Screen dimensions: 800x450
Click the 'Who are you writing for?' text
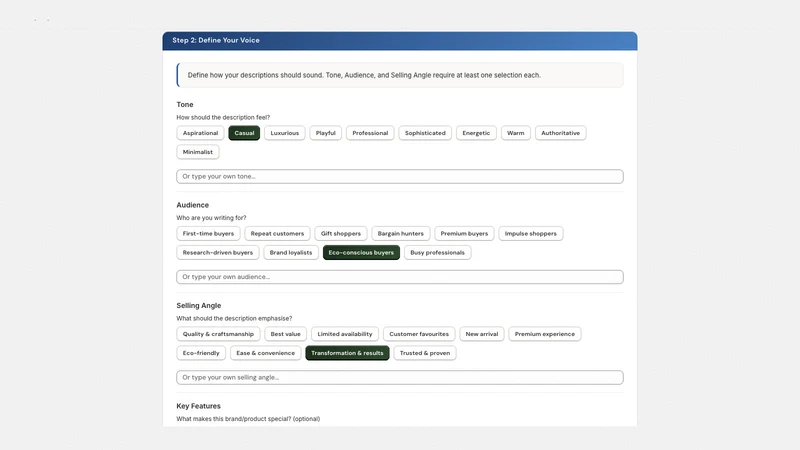pyautogui.click(x=211, y=217)
